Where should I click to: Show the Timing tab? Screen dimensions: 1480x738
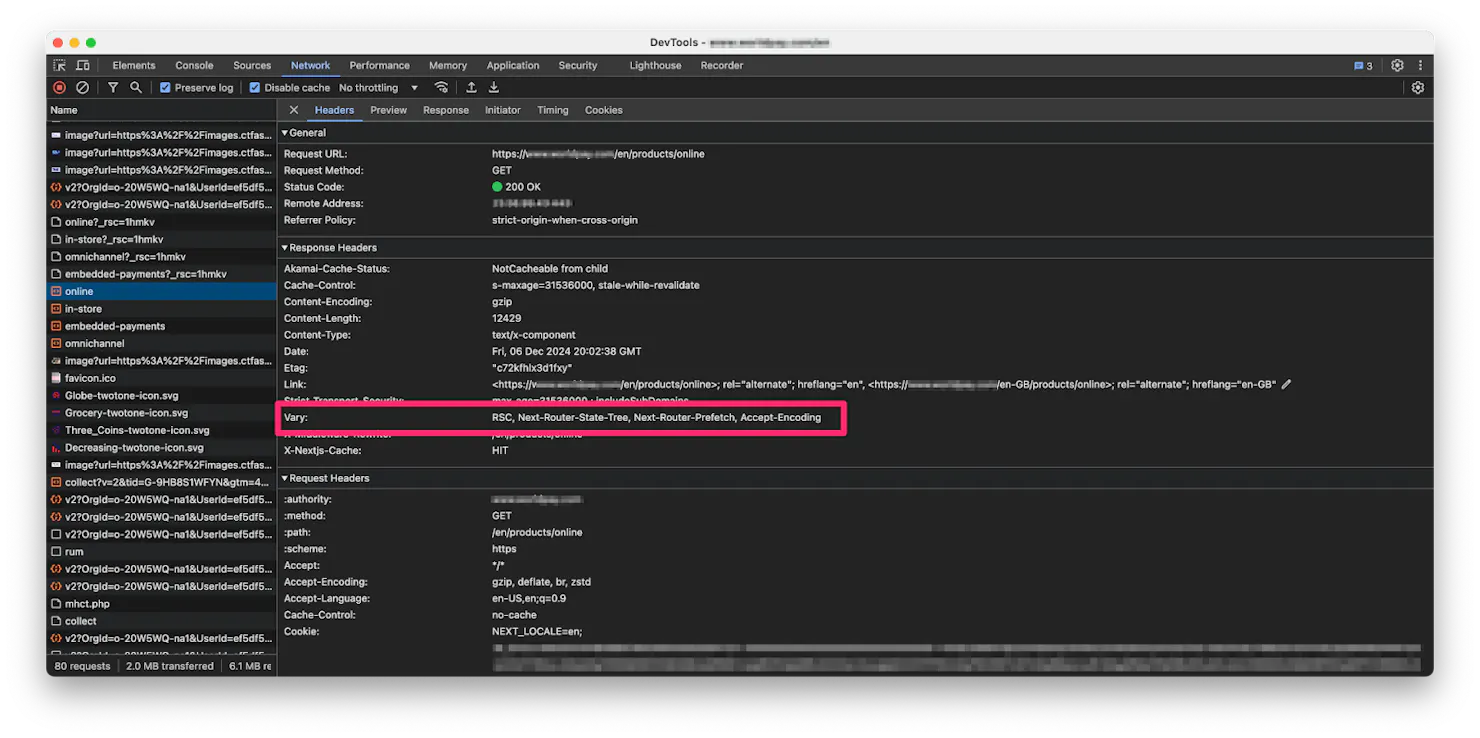point(553,110)
